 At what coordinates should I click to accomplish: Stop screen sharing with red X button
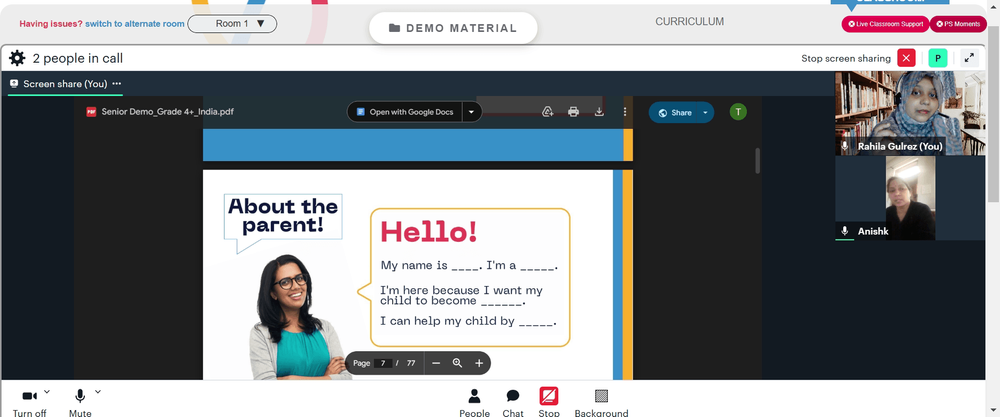coord(906,58)
